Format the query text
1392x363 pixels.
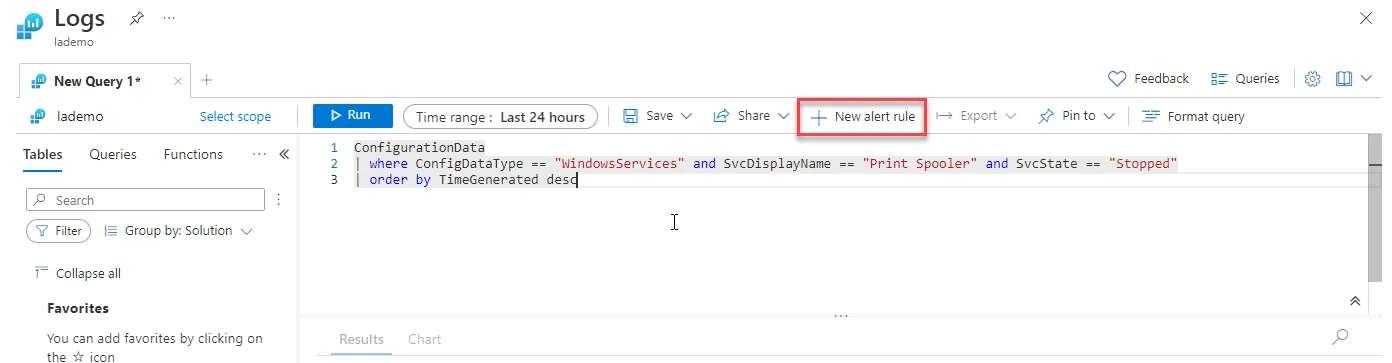(x=1193, y=116)
